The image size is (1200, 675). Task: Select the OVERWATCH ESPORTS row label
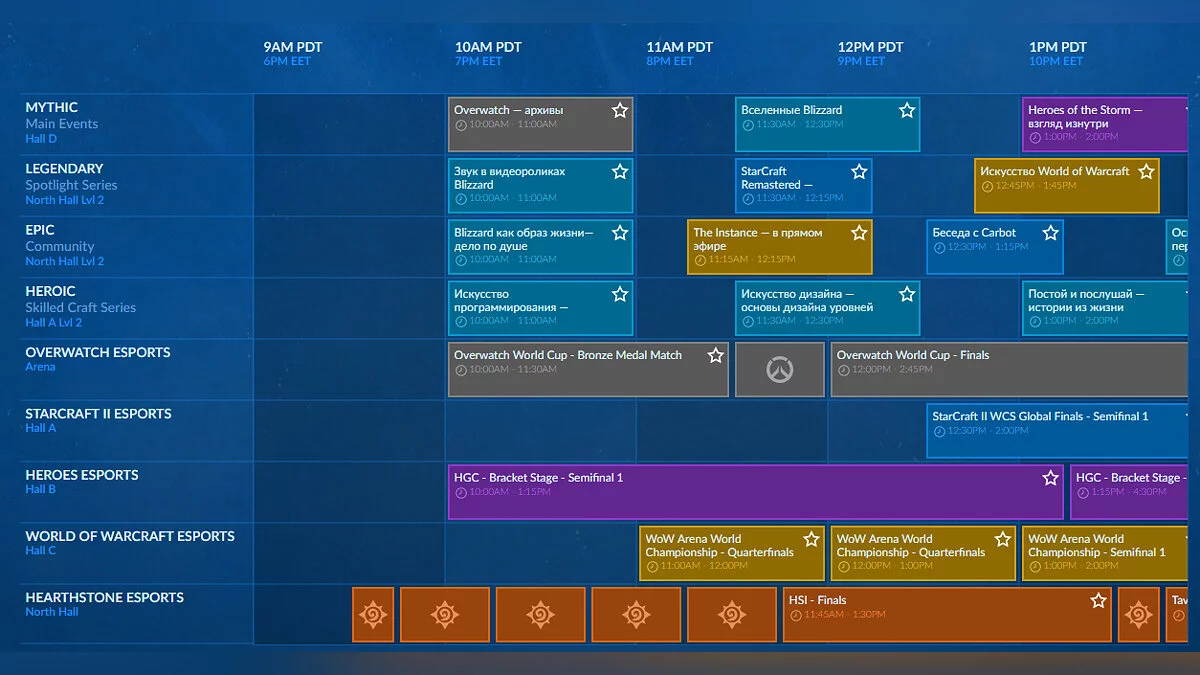pos(98,352)
